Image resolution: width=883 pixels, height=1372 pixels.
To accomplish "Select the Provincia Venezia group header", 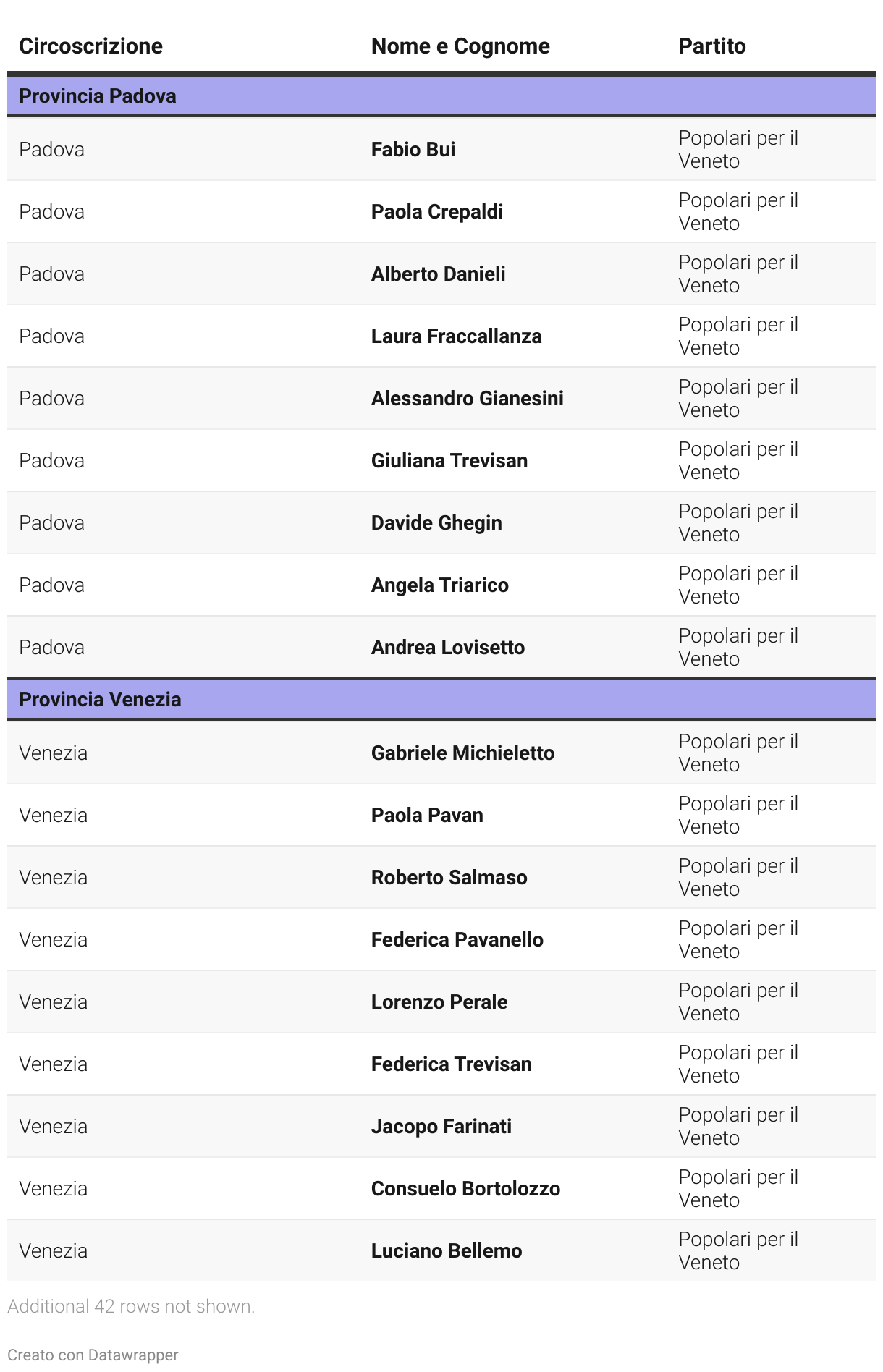I will click(441, 700).
